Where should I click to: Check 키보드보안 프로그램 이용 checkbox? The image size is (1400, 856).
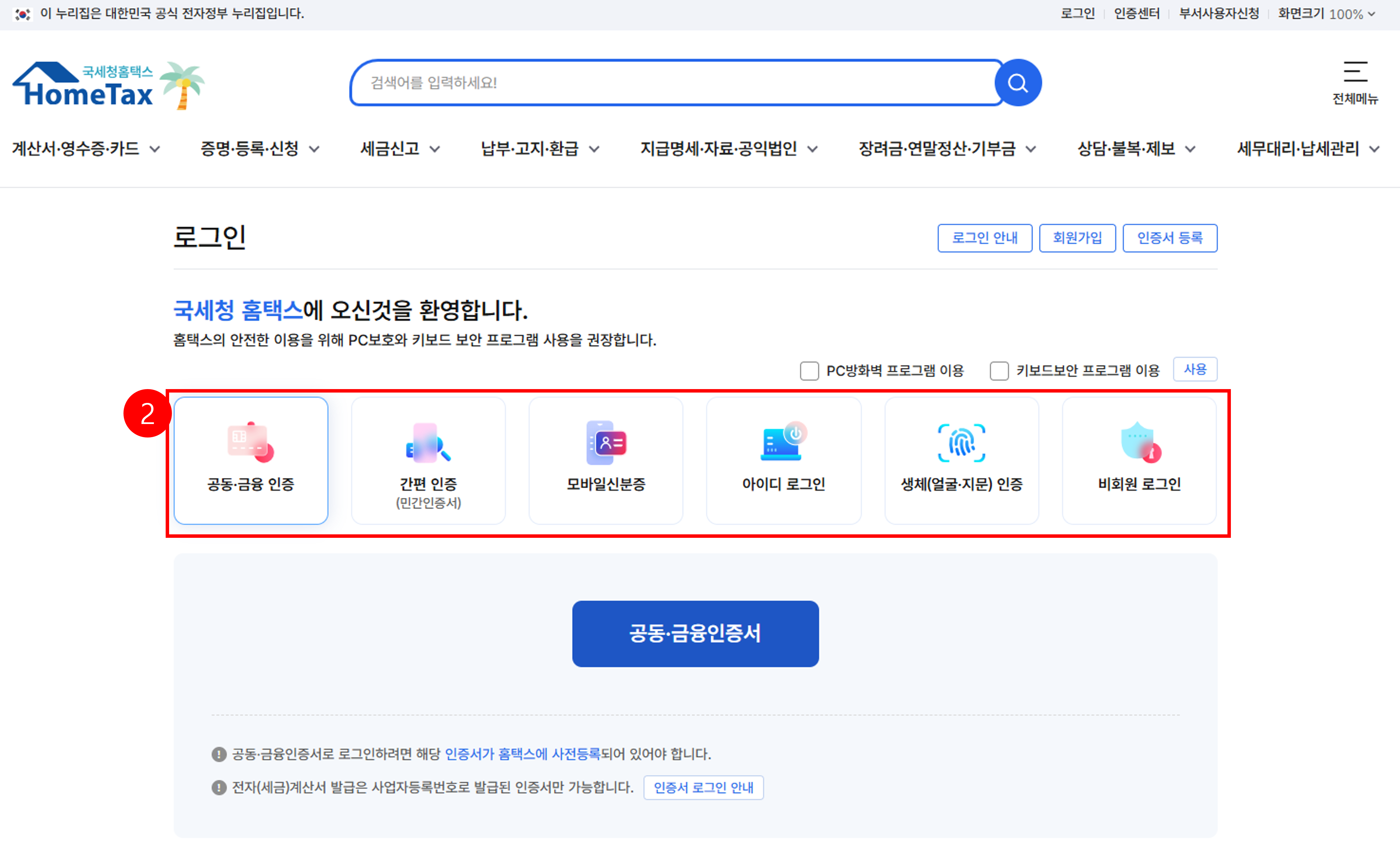999,371
